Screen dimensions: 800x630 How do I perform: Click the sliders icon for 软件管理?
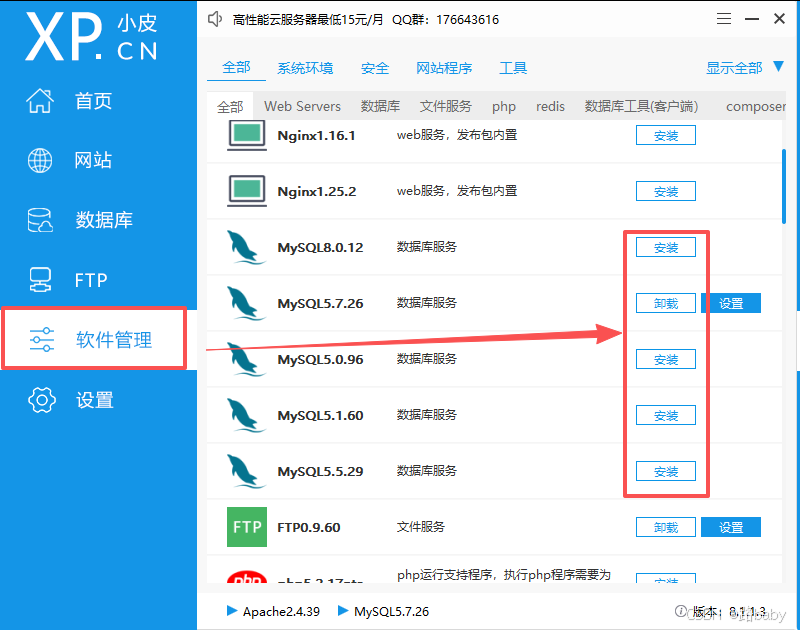click(x=42, y=340)
